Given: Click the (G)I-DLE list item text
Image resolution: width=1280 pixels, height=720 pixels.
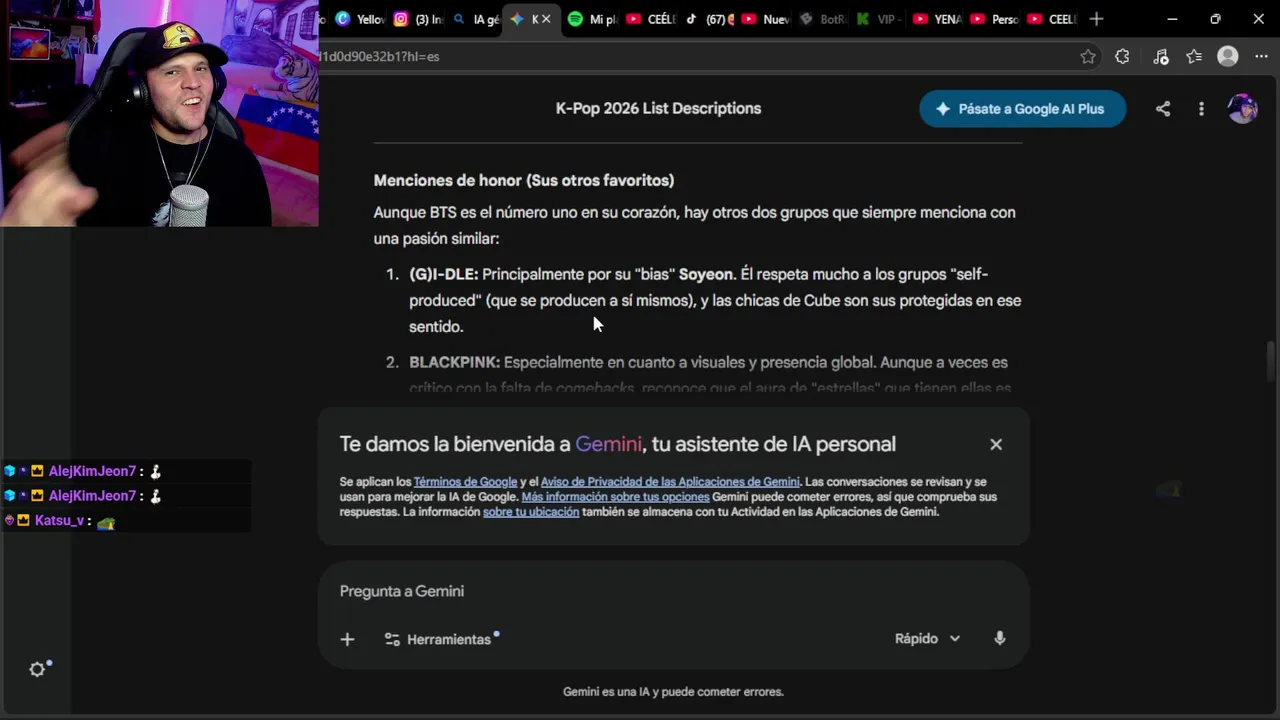Looking at the screenshot, I should tap(715, 300).
